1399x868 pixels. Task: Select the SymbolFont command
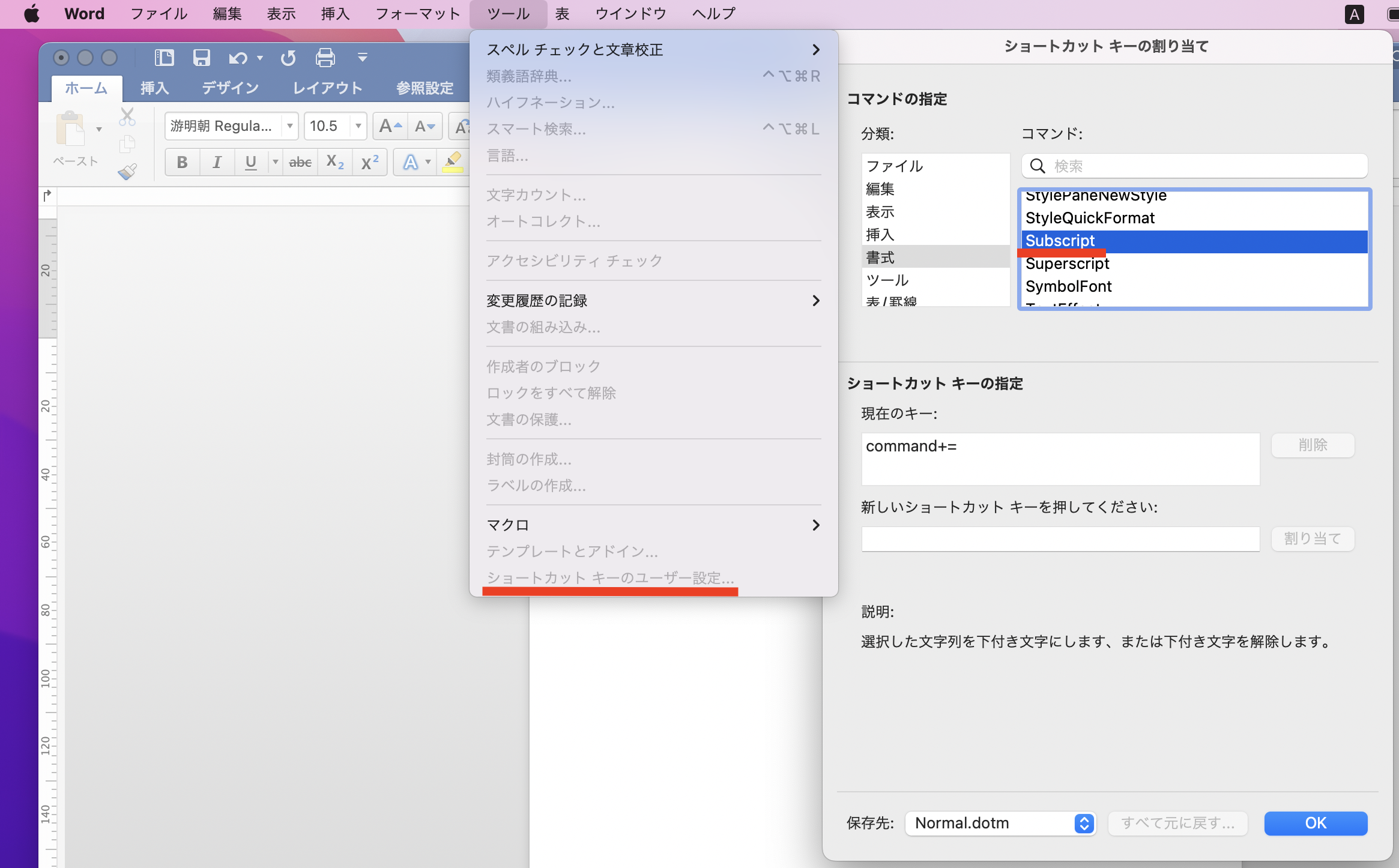[x=1194, y=286]
